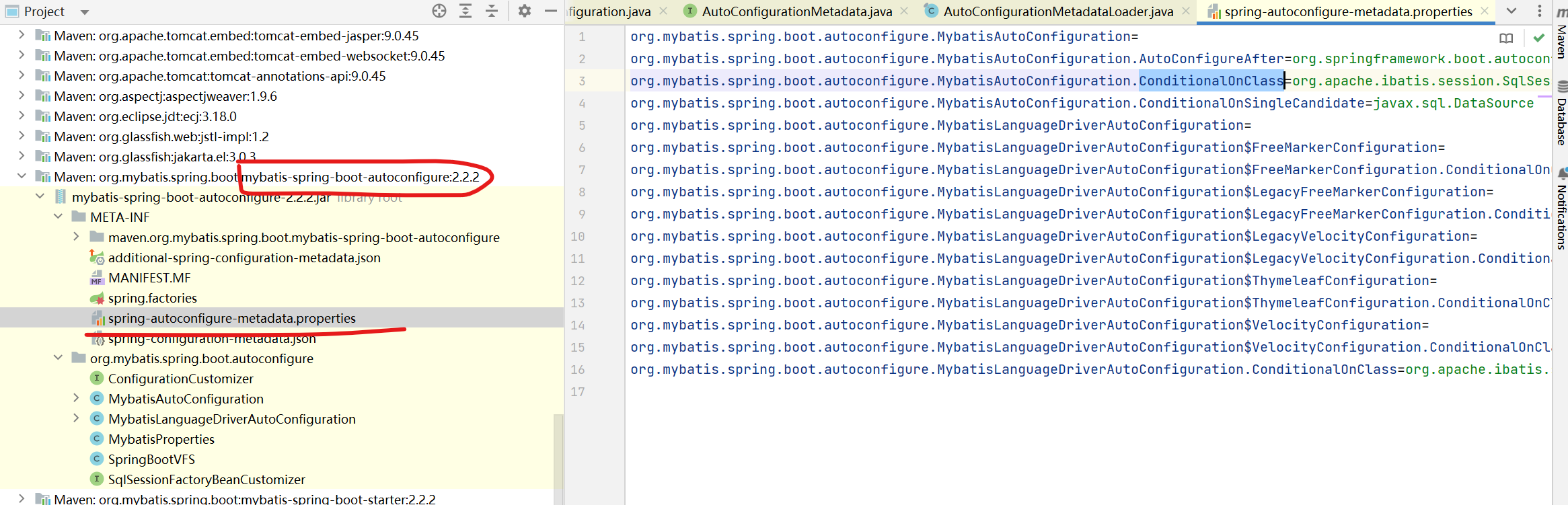Select MybatisAutoConfiguration class
Viewport: 1568px width, 505px height.
pos(186,399)
